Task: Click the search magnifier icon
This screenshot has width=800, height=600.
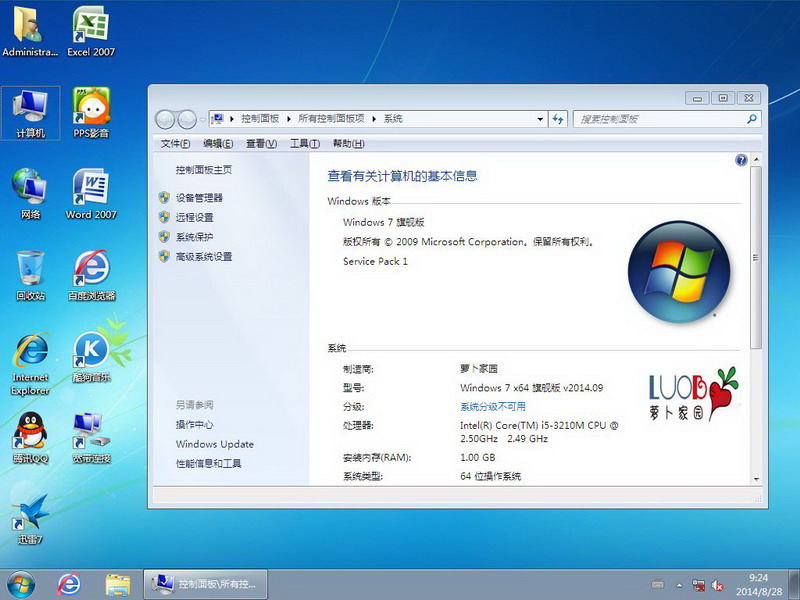Action: [752, 119]
